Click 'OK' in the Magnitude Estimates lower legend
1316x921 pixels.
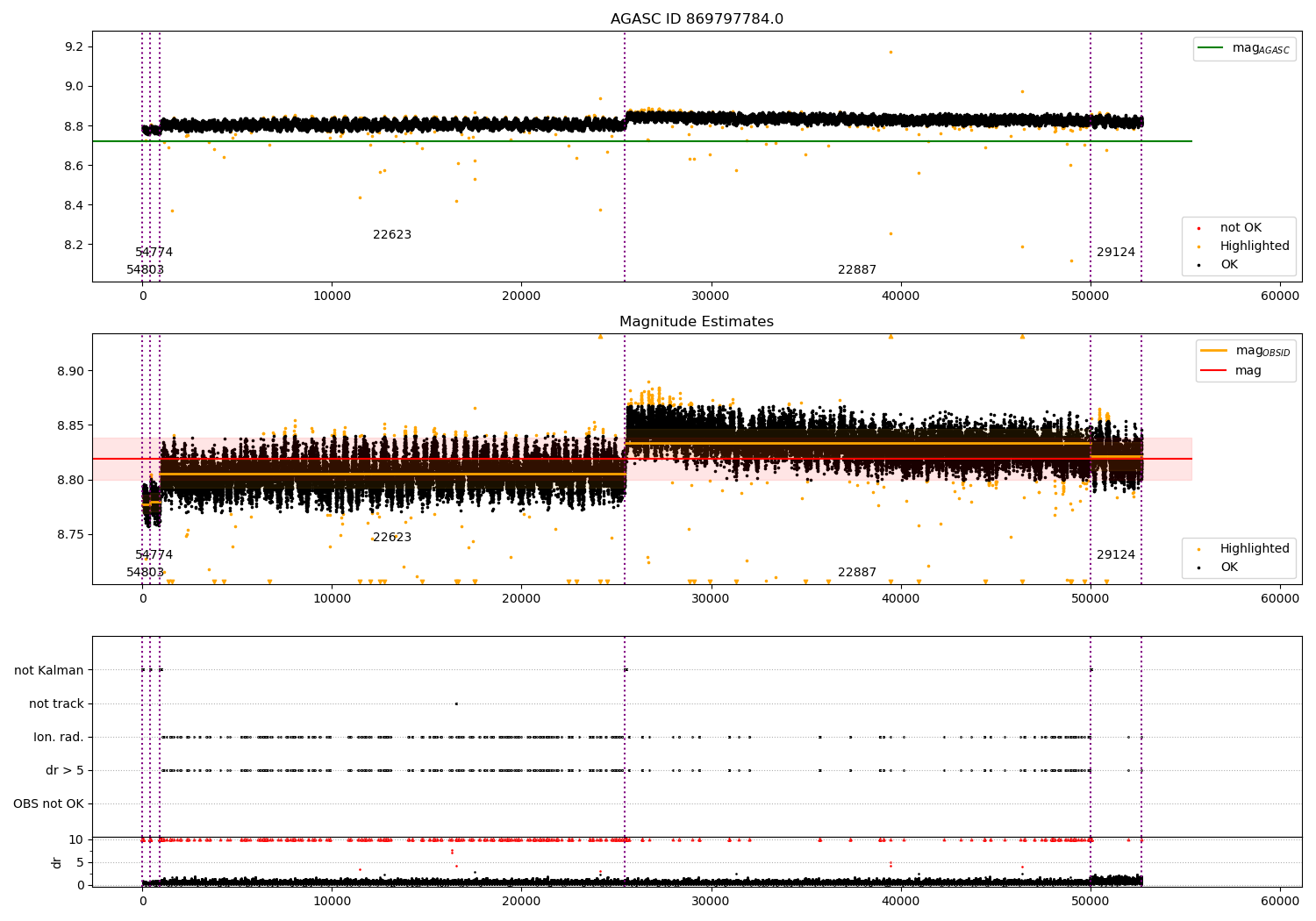click(x=1229, y=568)
